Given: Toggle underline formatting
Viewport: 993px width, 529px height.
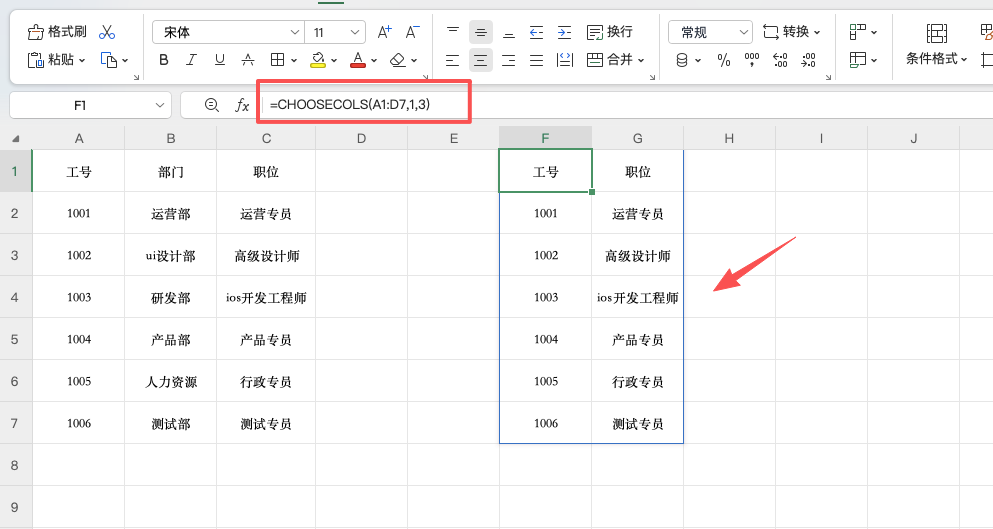Looking at the screenshot, I should tap(220, 60).
